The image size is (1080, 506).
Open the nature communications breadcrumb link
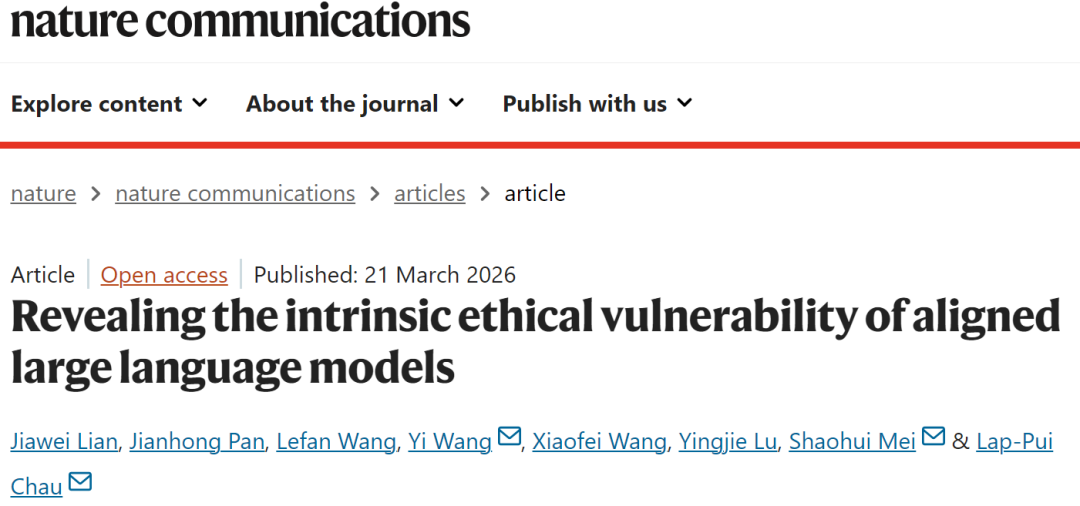(x=235, y=193)
